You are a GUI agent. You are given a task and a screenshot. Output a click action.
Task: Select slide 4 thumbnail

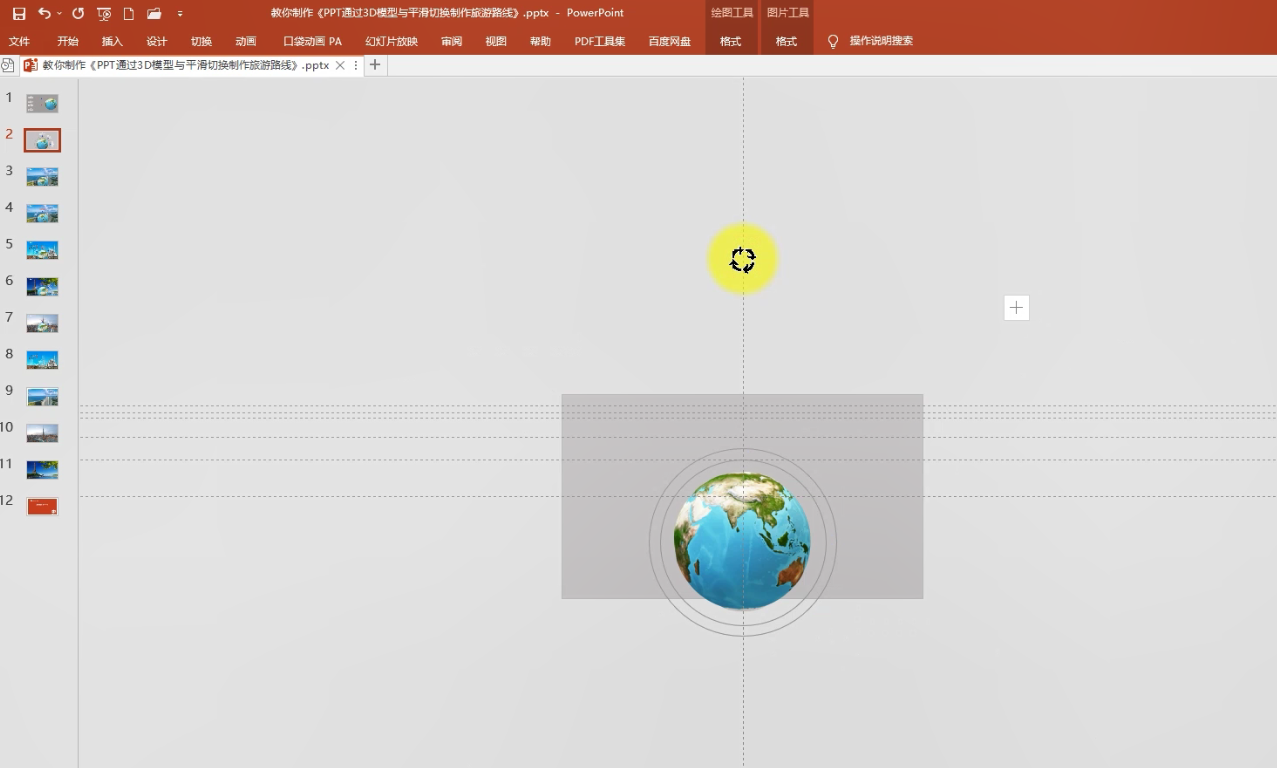[42, 213]
